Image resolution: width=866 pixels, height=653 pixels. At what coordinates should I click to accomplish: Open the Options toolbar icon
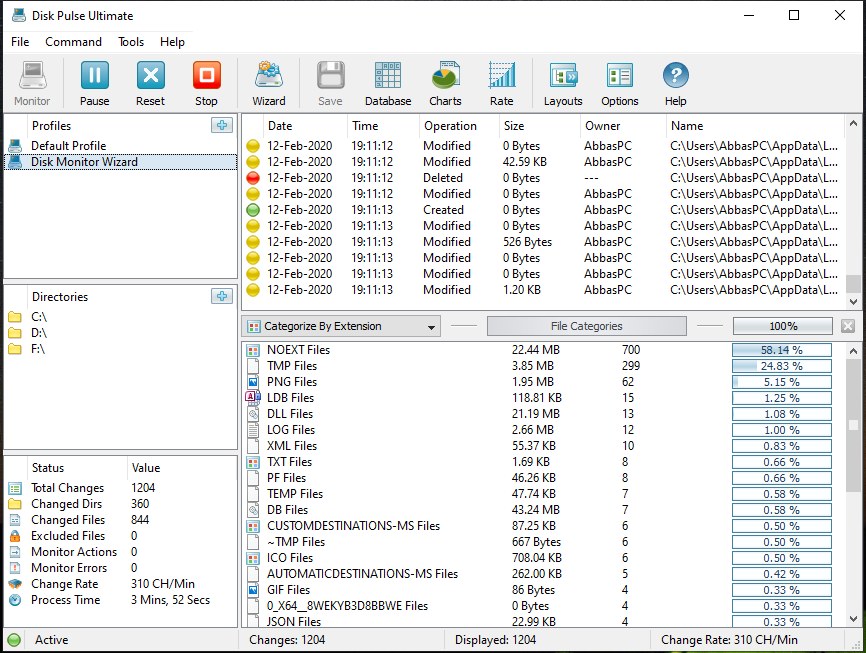click(x=620, y=76)
